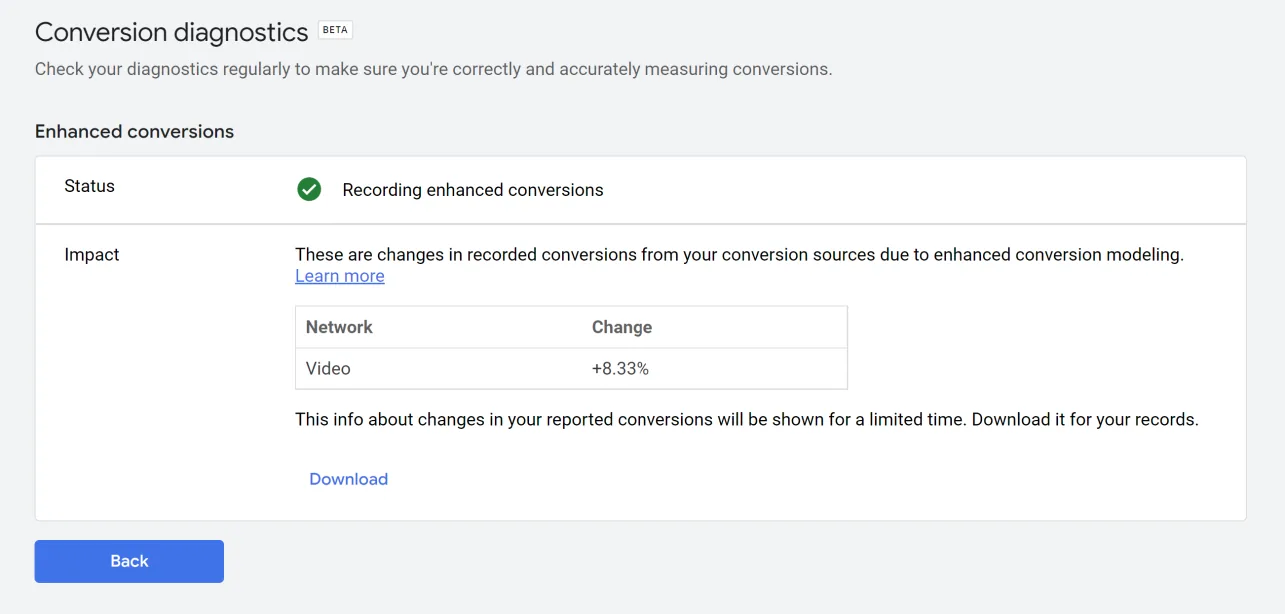This screenshot has width=1285, height=614.
Task: Select the Network column header
Action: point(339,327)
